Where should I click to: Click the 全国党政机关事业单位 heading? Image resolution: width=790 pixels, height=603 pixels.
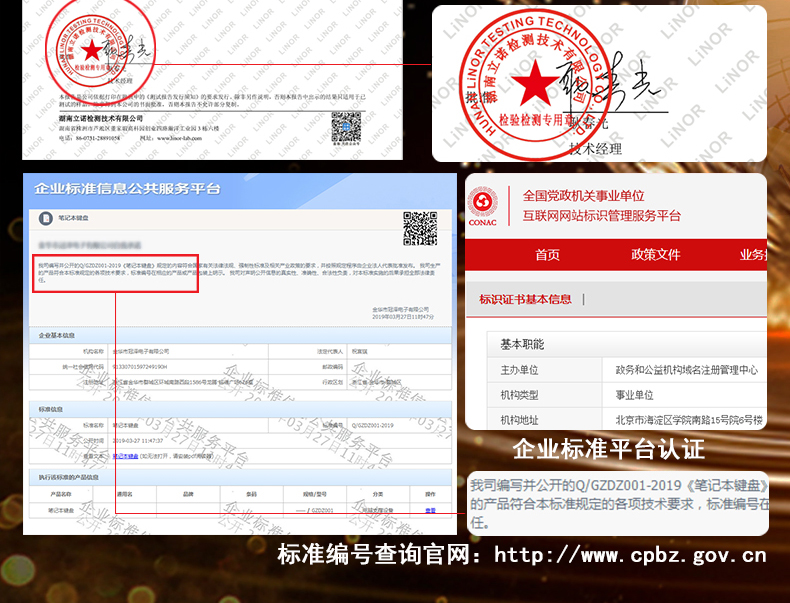[583, 195]
